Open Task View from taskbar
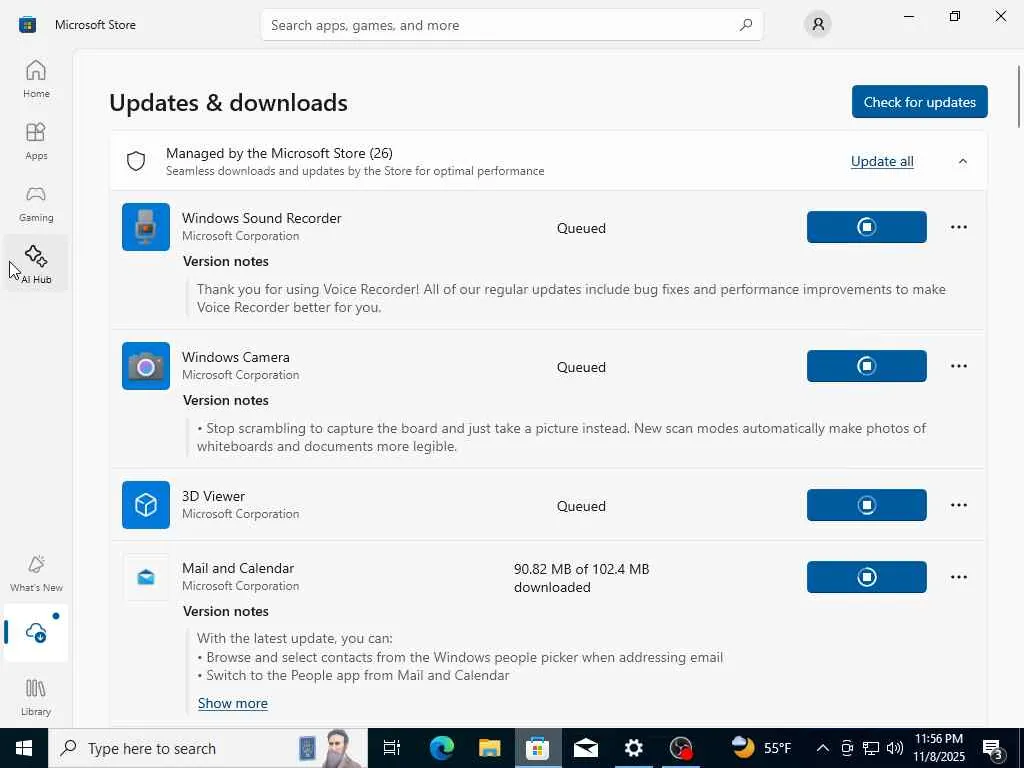The image size is (1024, 768). coord(391,748)
